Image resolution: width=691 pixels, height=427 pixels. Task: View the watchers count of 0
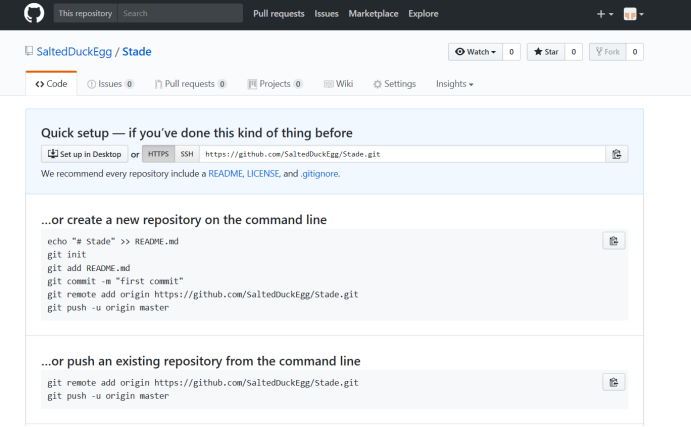511,52
